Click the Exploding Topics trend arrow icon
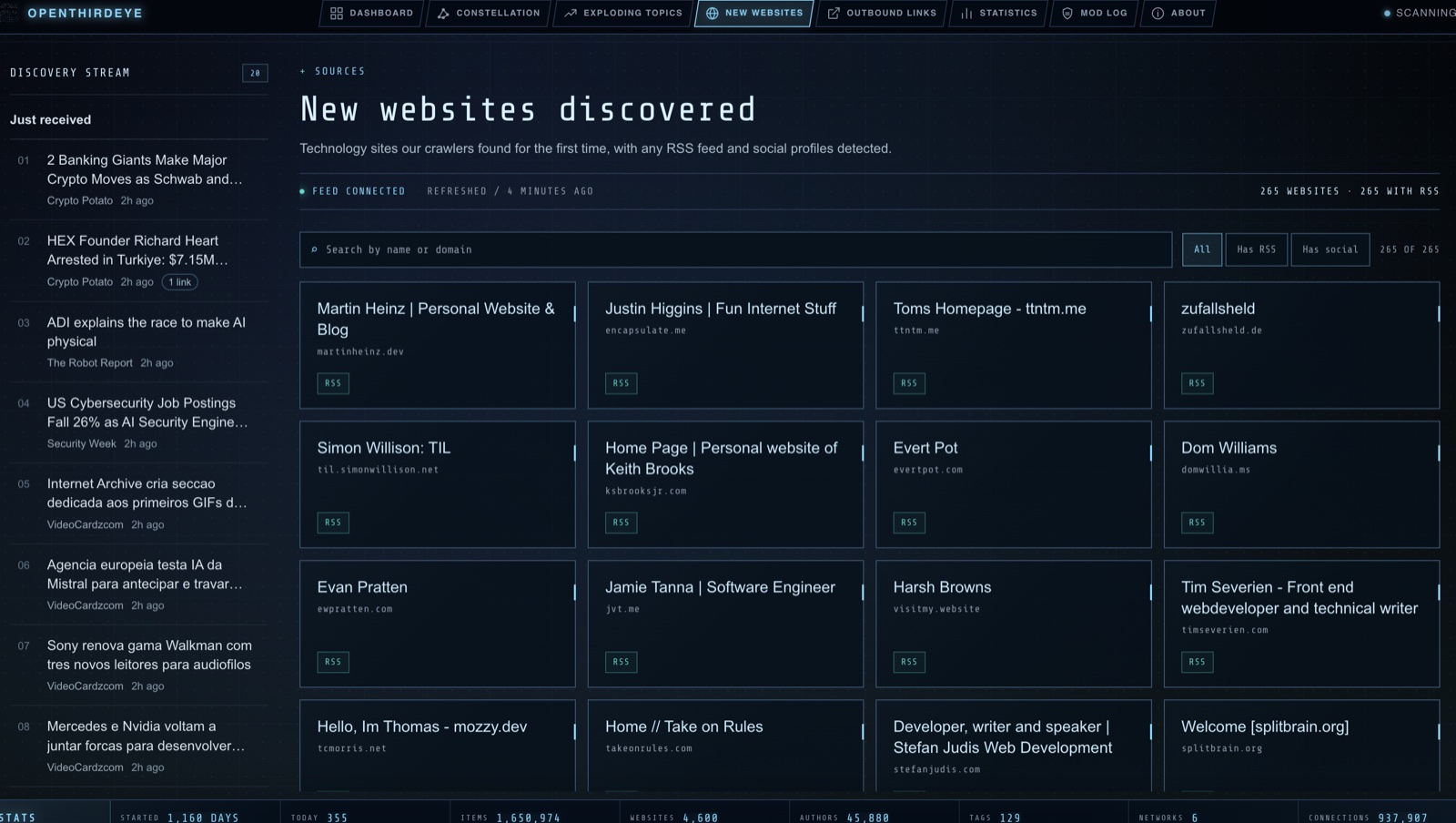 click(571, 13)
